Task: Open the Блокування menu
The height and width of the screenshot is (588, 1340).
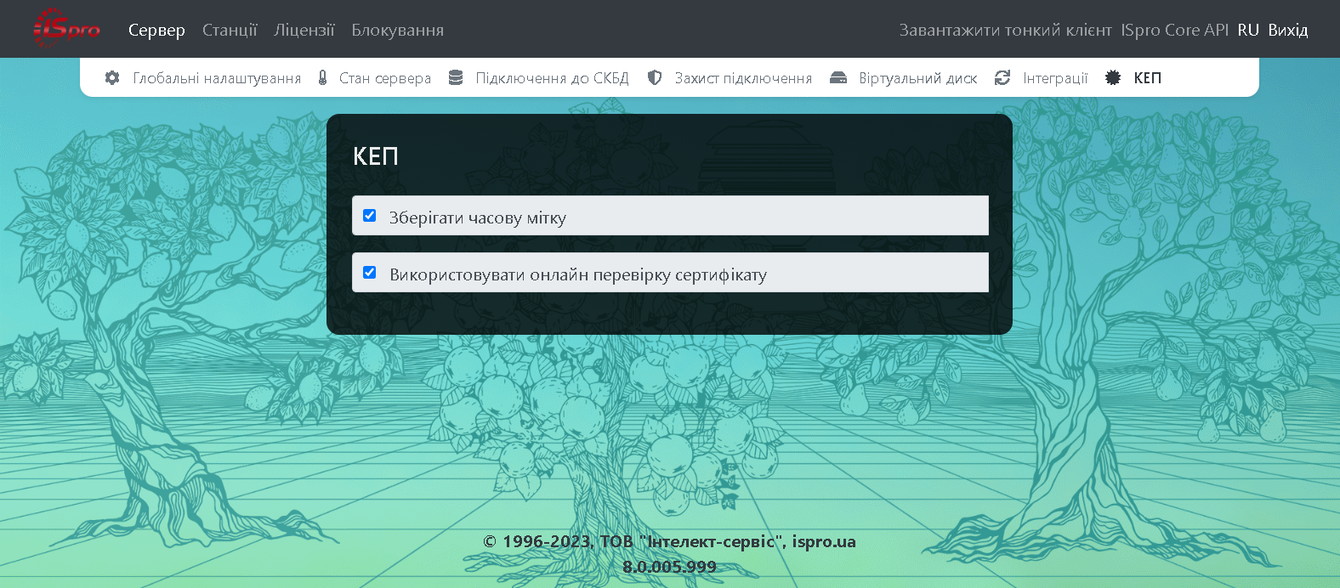Action: 398,30
